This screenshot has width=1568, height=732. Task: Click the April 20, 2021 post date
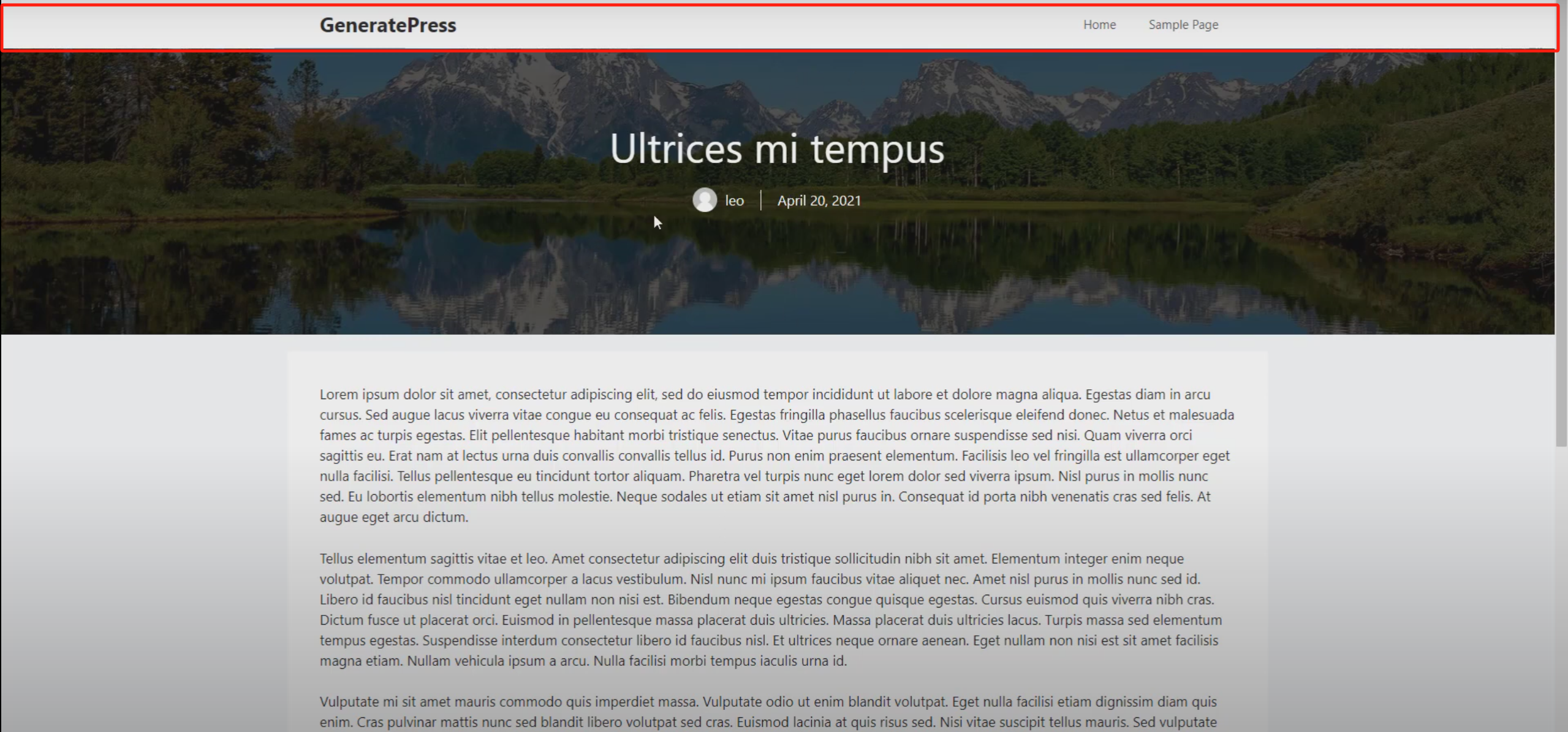(819, 200)
